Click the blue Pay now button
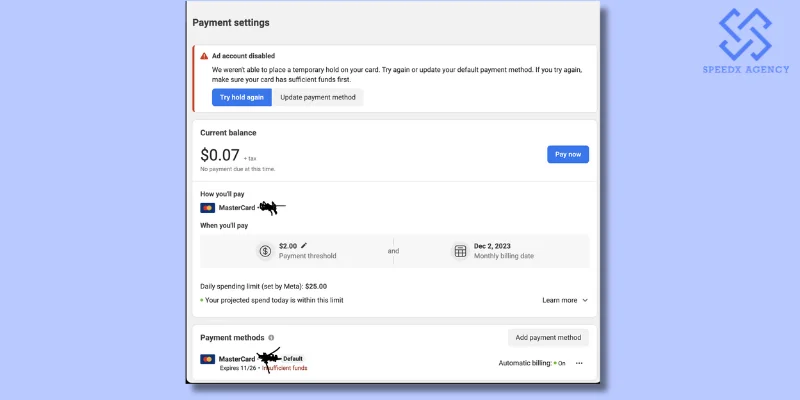Viewport: 800px width, 400px height. pyautogui.click(x=567, y=154)
